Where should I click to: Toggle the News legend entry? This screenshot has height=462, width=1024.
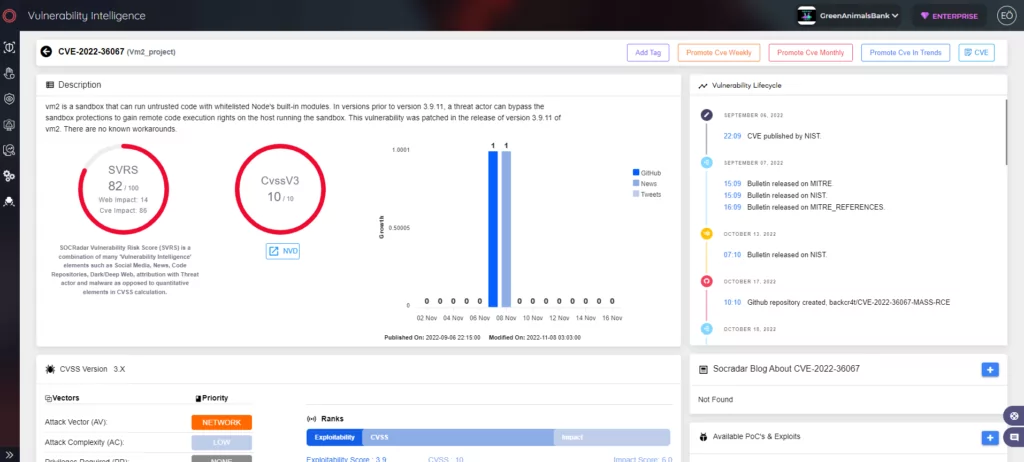click(644, 184)
